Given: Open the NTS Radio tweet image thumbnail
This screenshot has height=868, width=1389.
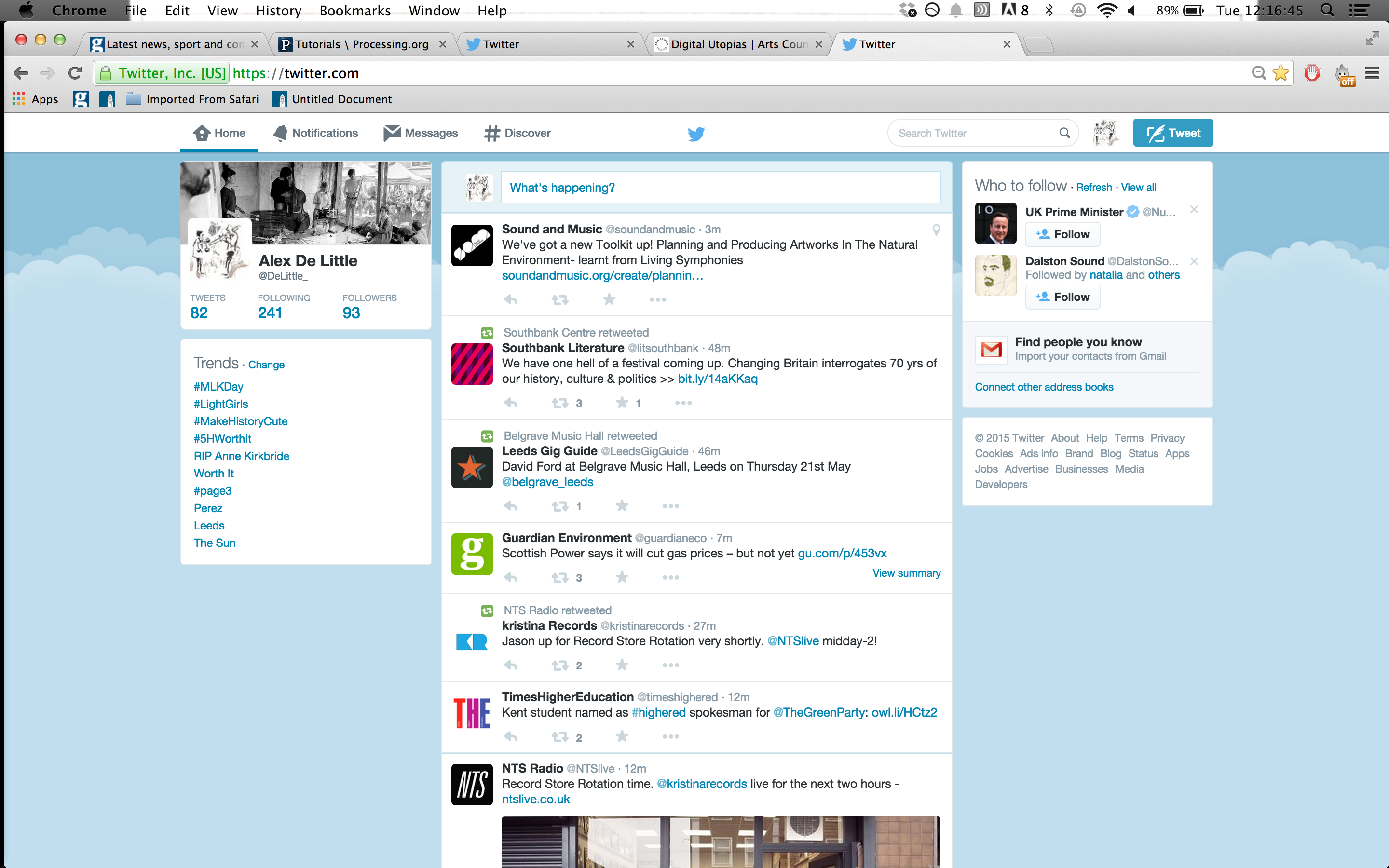Looking at the screenshot, I should tap(721, 841).
